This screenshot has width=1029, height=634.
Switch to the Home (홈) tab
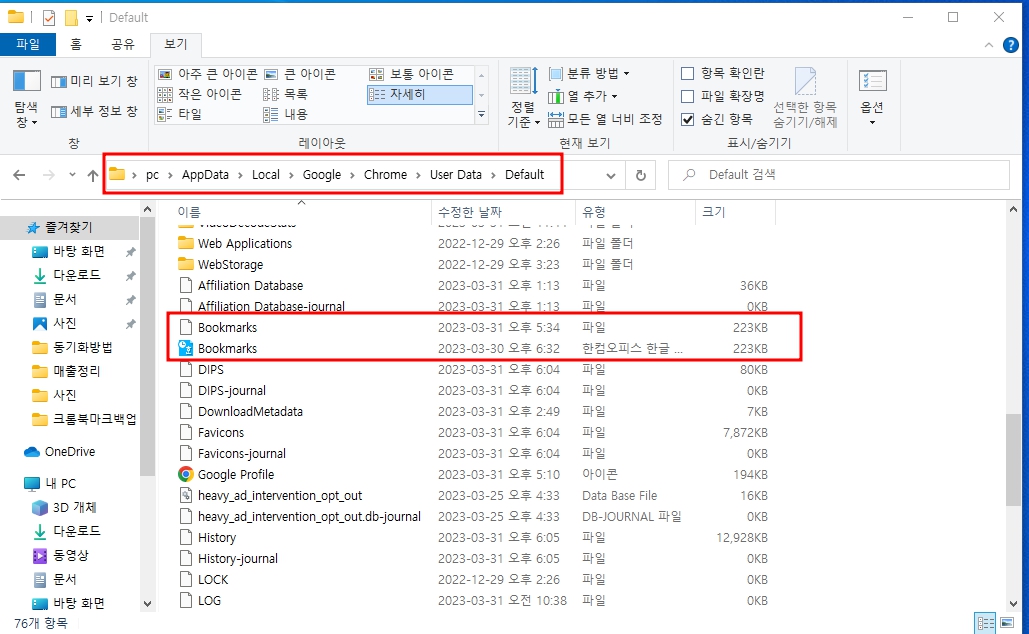(x=76, y=44)
